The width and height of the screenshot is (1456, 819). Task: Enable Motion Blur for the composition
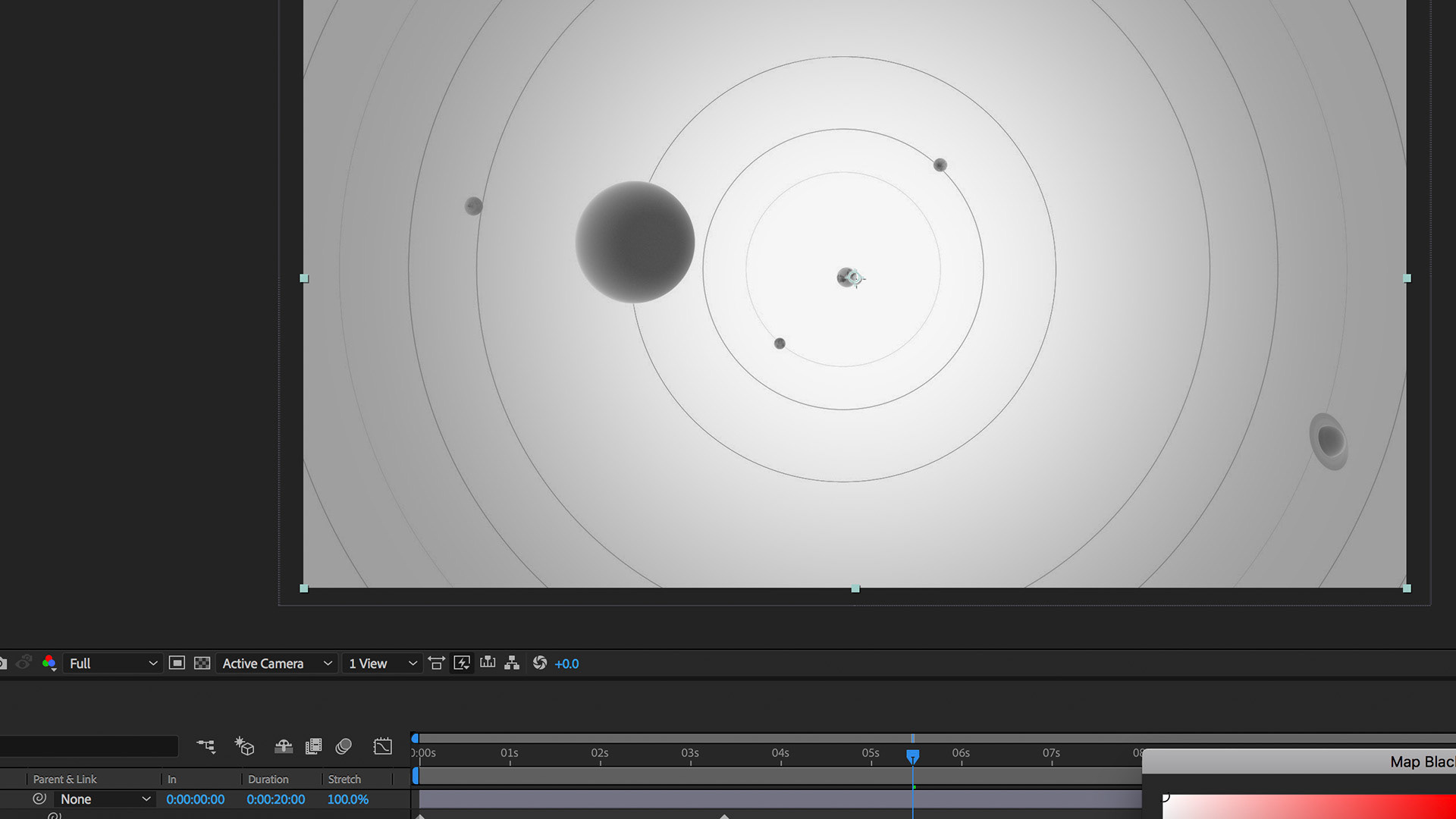(x=344, y=746)
